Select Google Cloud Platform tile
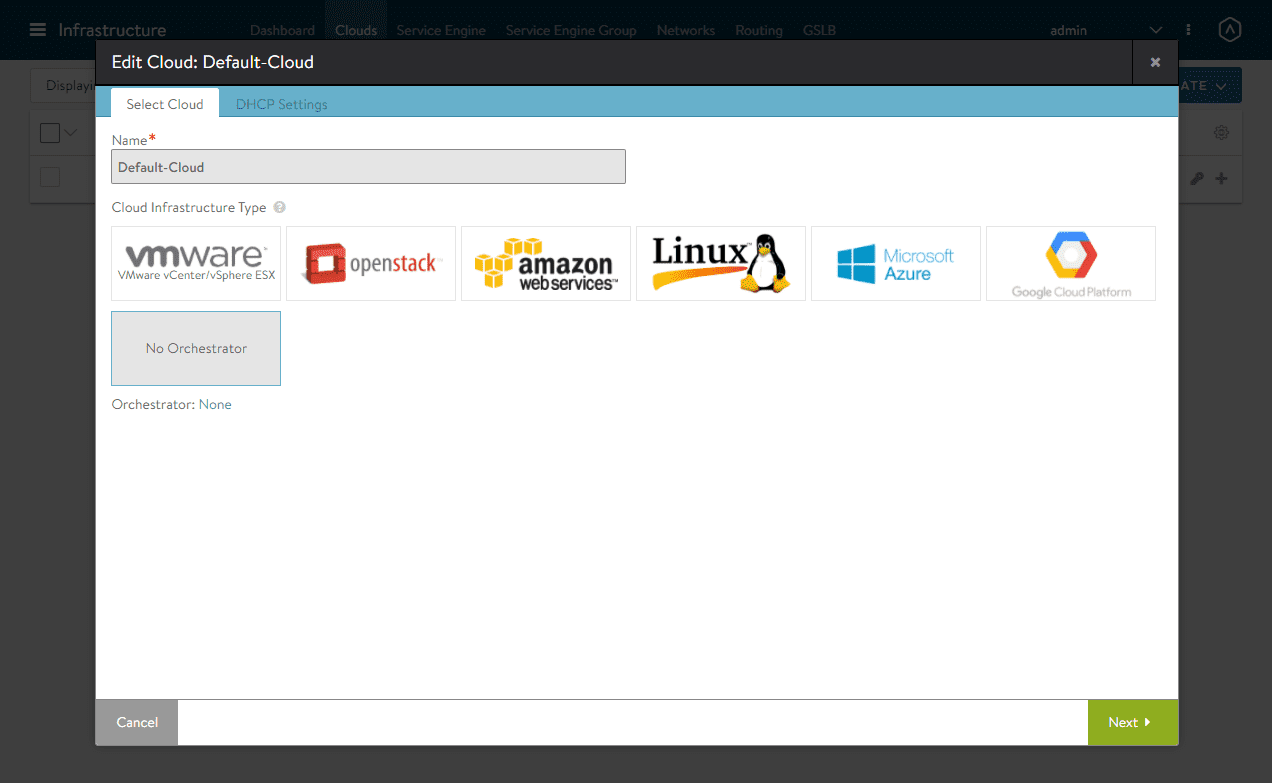Viewport: 1272px width, 783px height. pos(1071,263)
